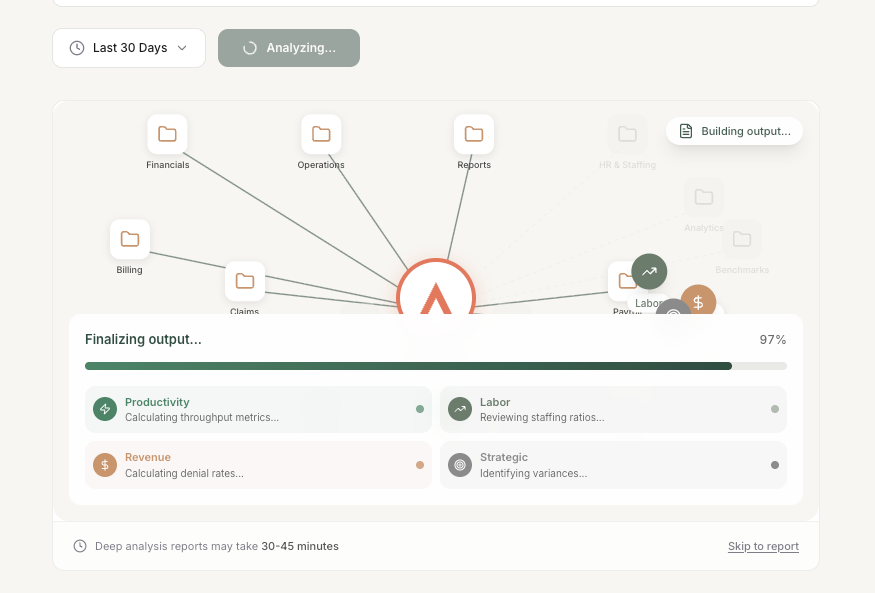Click the faded Analytics folder icon
Image resolution: width=875 pixels, height=593 pixels.
(704, 197)
